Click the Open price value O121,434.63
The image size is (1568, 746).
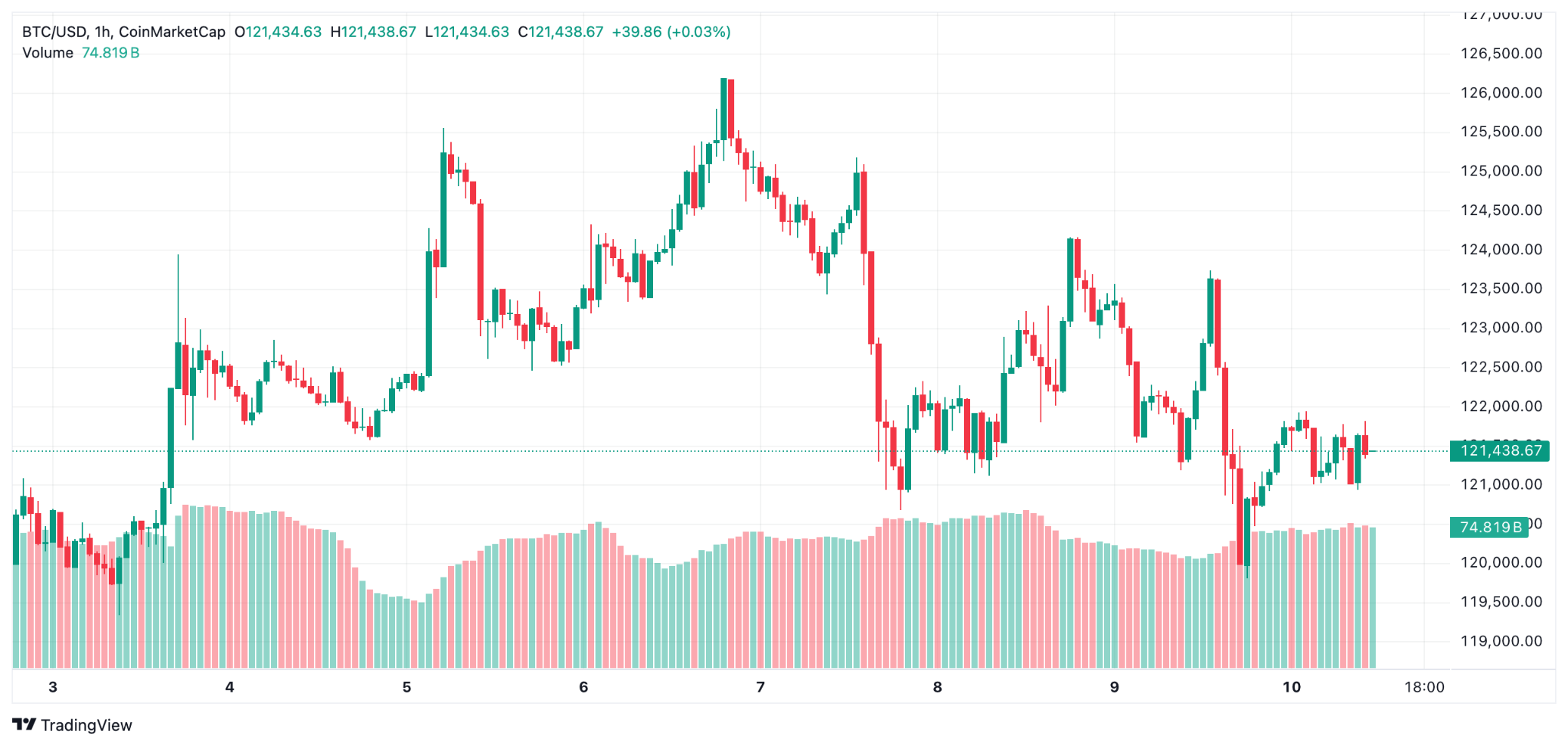pos(278,32)
